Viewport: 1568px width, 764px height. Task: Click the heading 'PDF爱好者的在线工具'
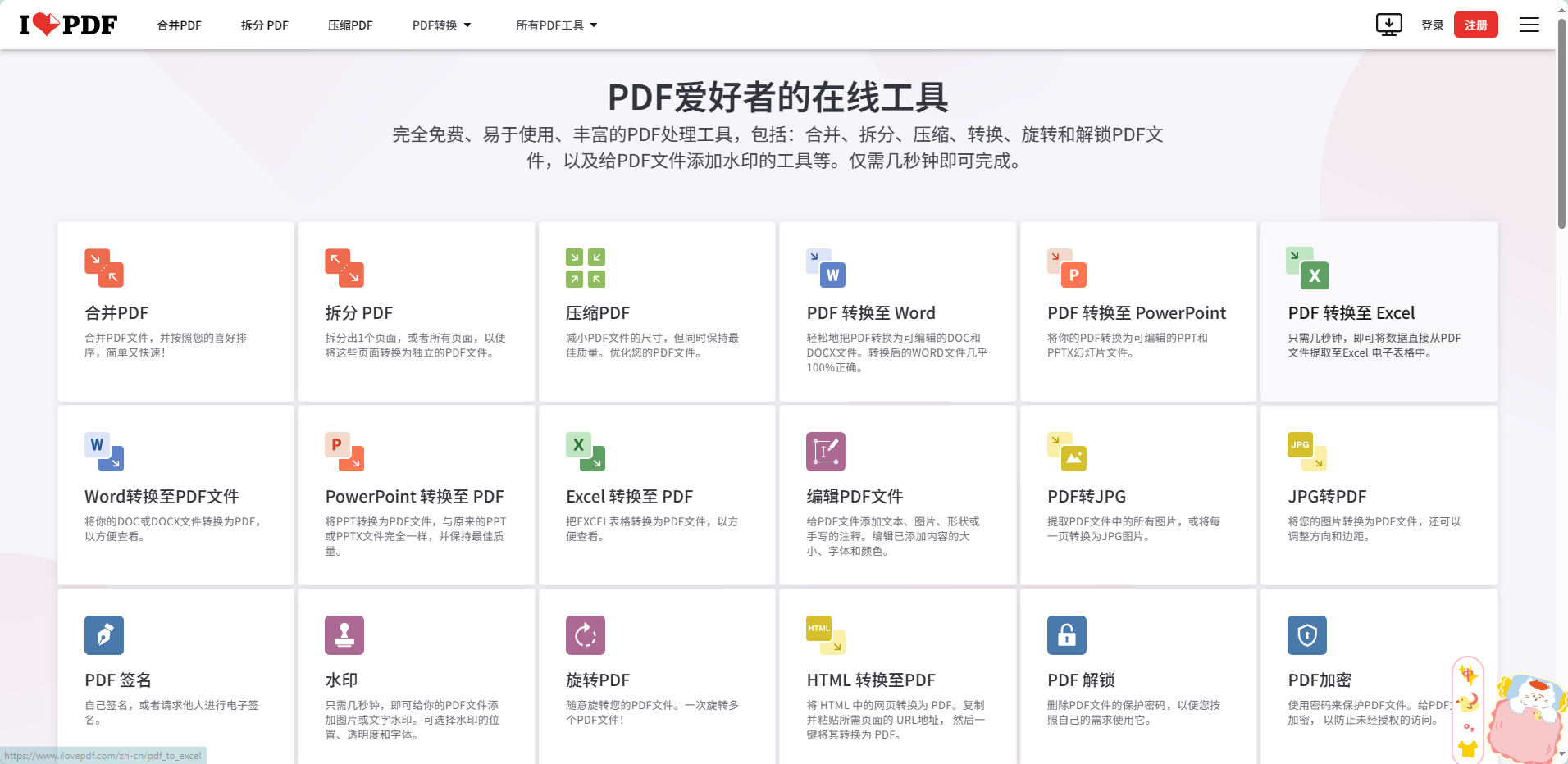pos(777,98)
